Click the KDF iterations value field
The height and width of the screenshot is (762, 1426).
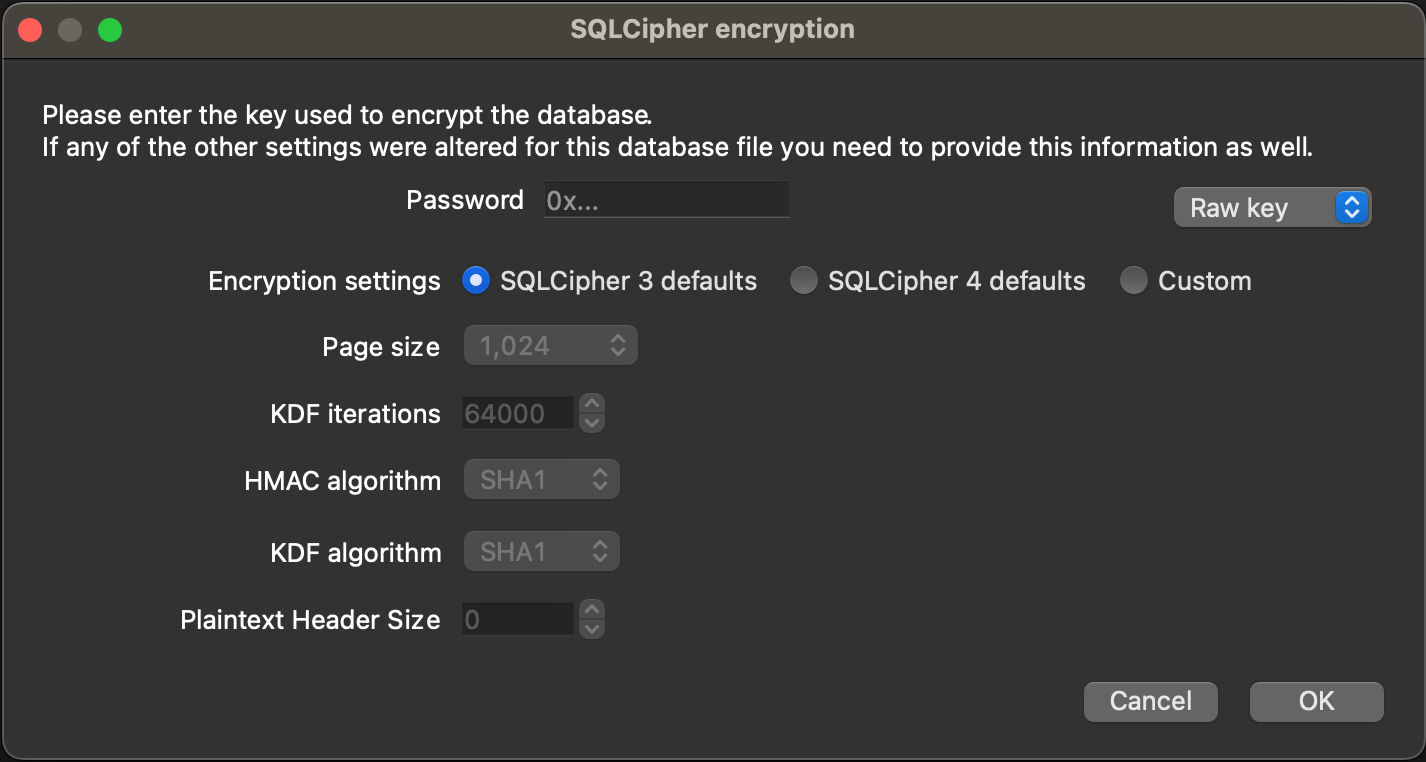point(517,414)
